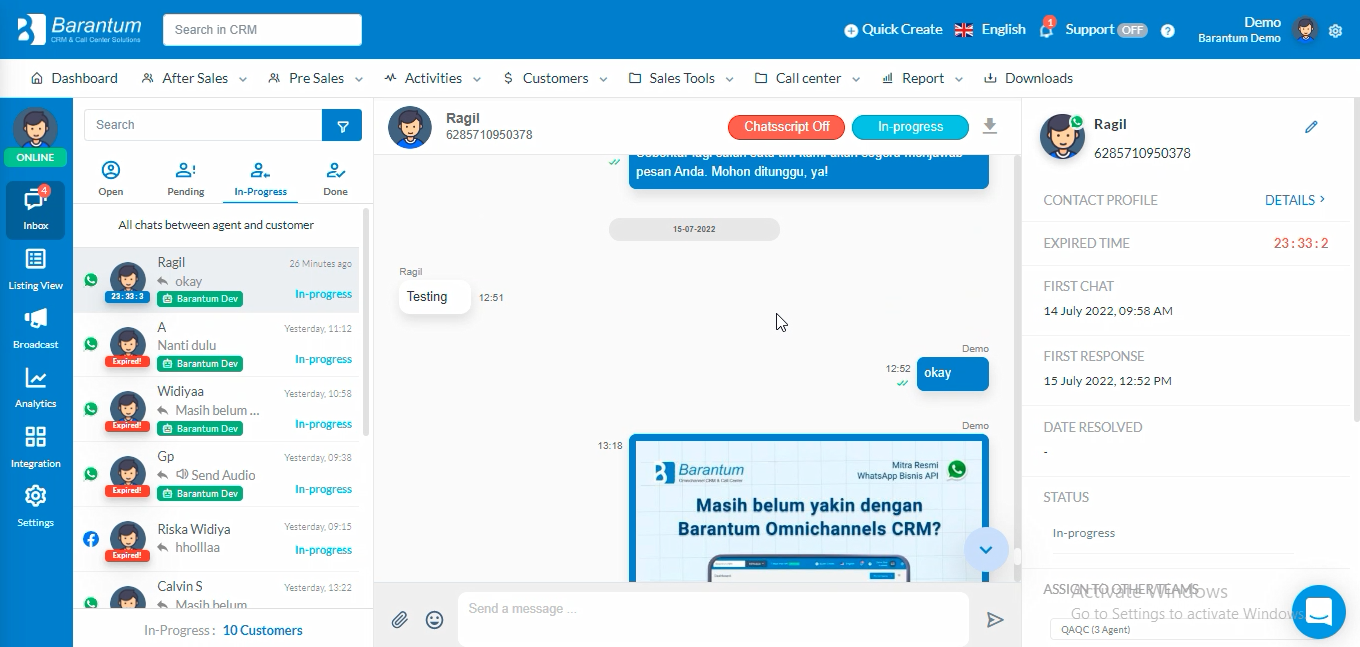Toggle Support OFF switch
The width and height of the screenshot is (1360, 647).
[1132, 30]
